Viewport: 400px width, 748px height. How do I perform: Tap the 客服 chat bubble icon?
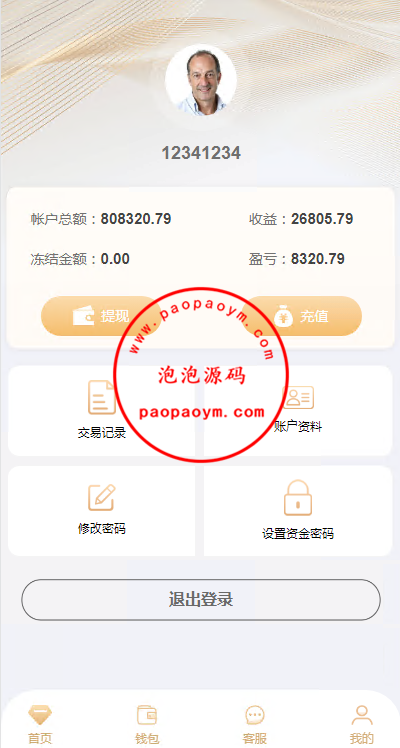click(255, 715)
